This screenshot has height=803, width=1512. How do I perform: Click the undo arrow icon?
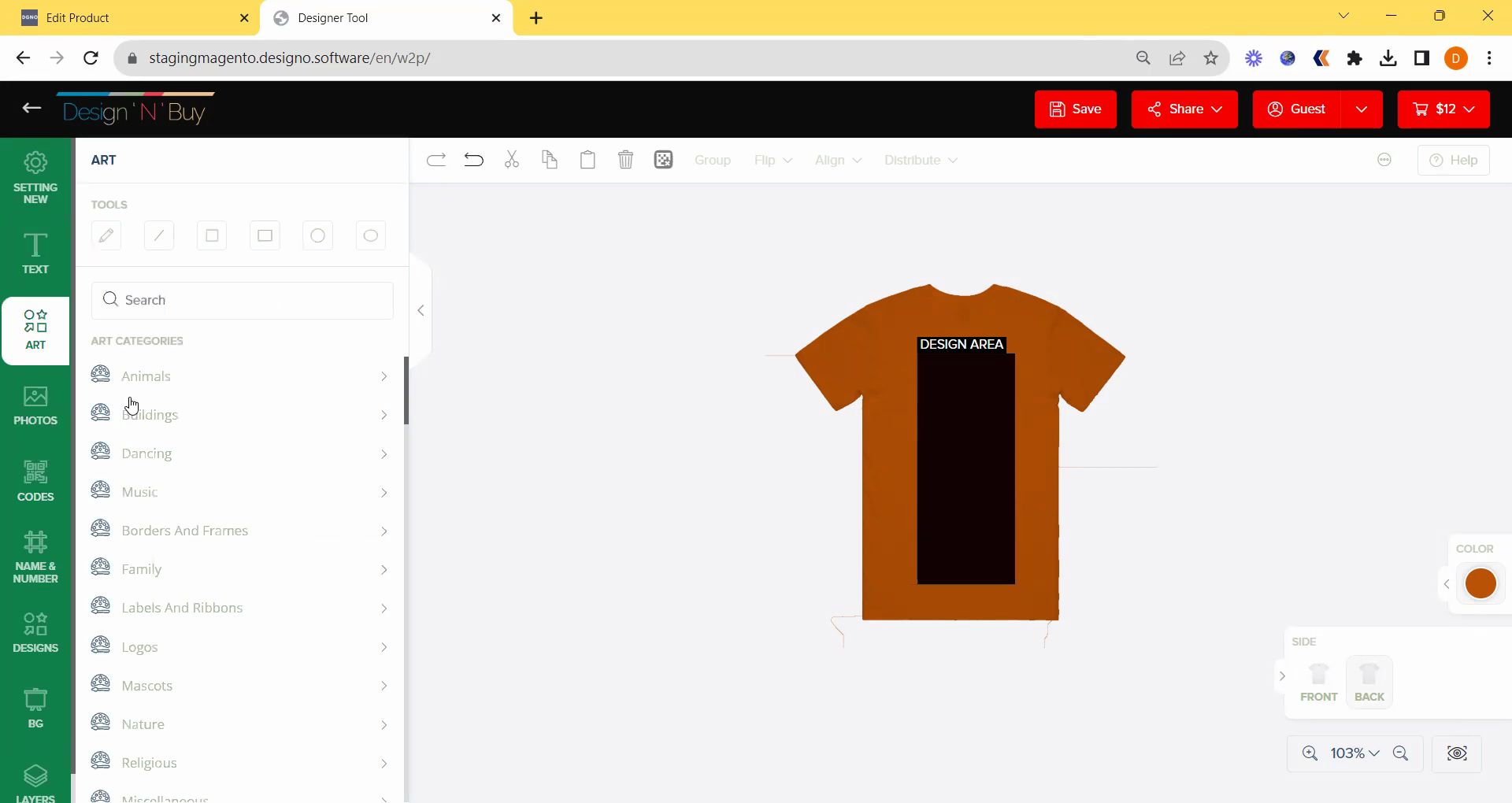coord(473,160)
